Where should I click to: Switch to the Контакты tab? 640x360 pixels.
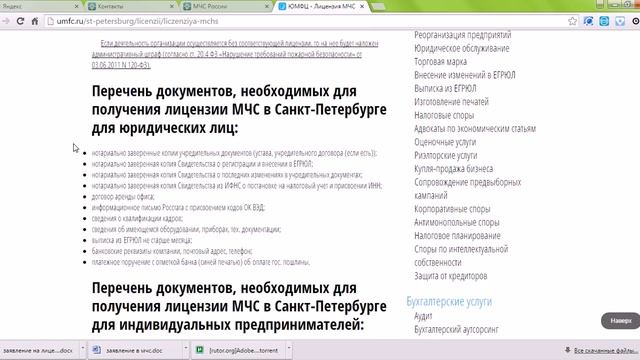pos(131,7)
